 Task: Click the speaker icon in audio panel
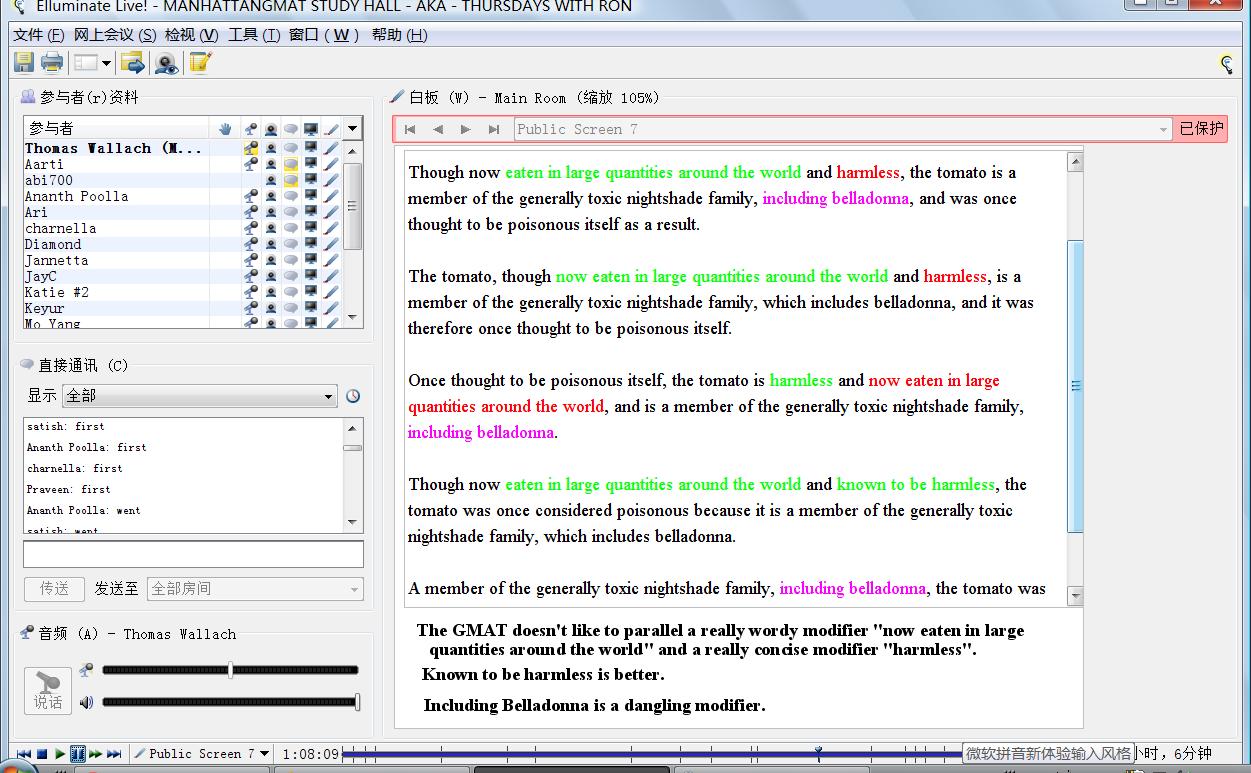[87, 702]
